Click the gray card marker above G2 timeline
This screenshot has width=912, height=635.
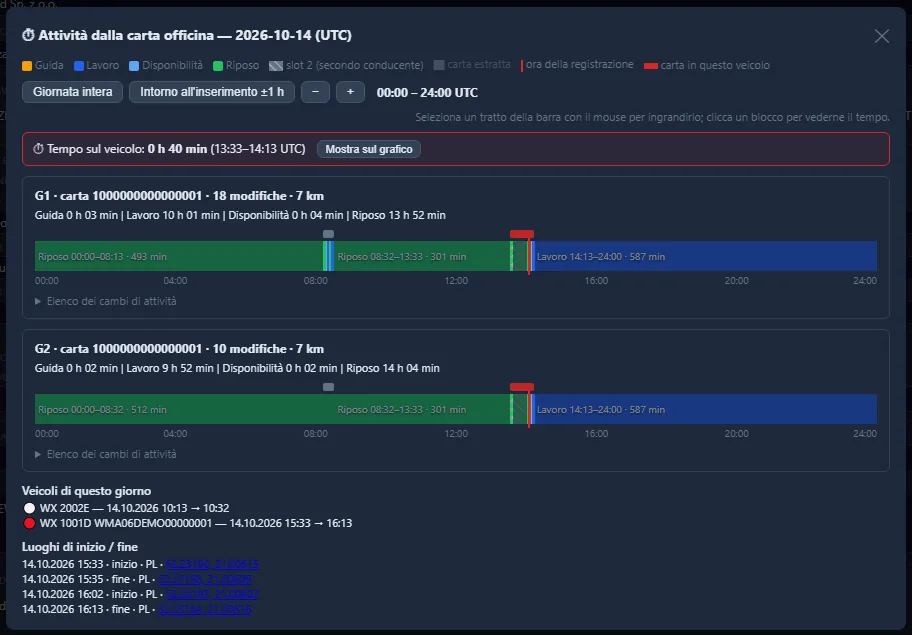click(328, 387)
